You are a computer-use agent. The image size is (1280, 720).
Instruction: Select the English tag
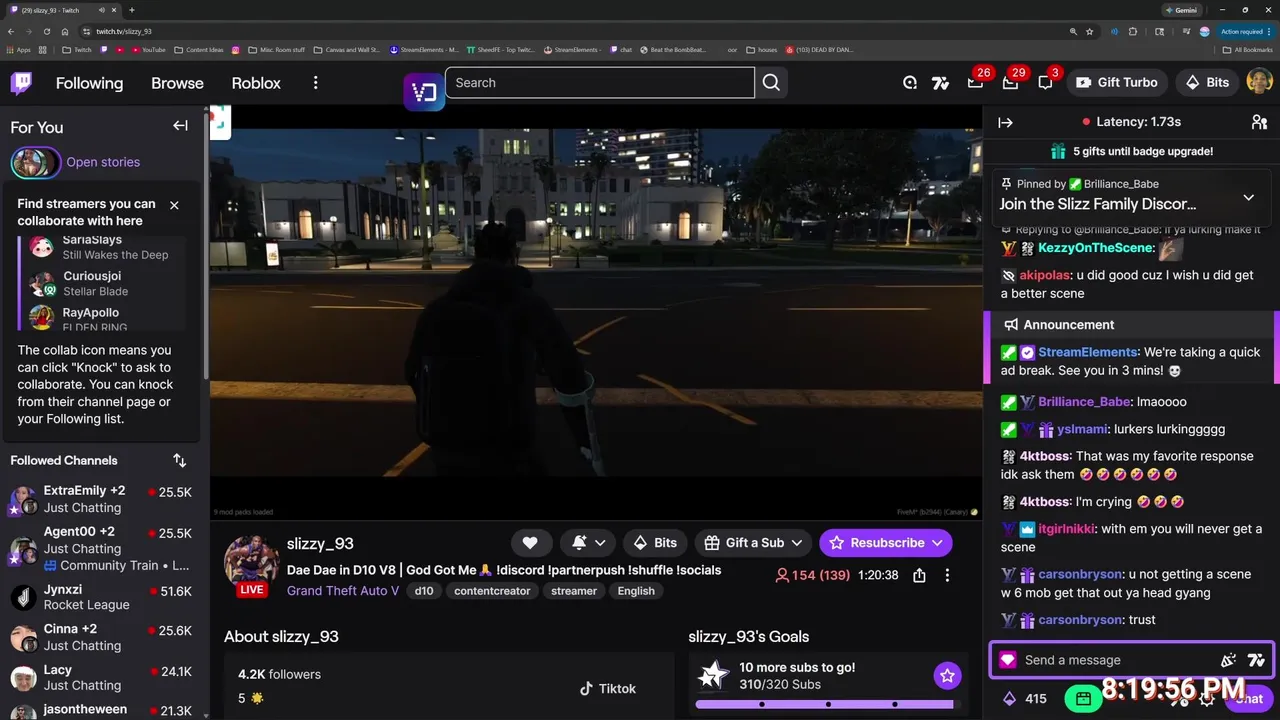(636, 591)
